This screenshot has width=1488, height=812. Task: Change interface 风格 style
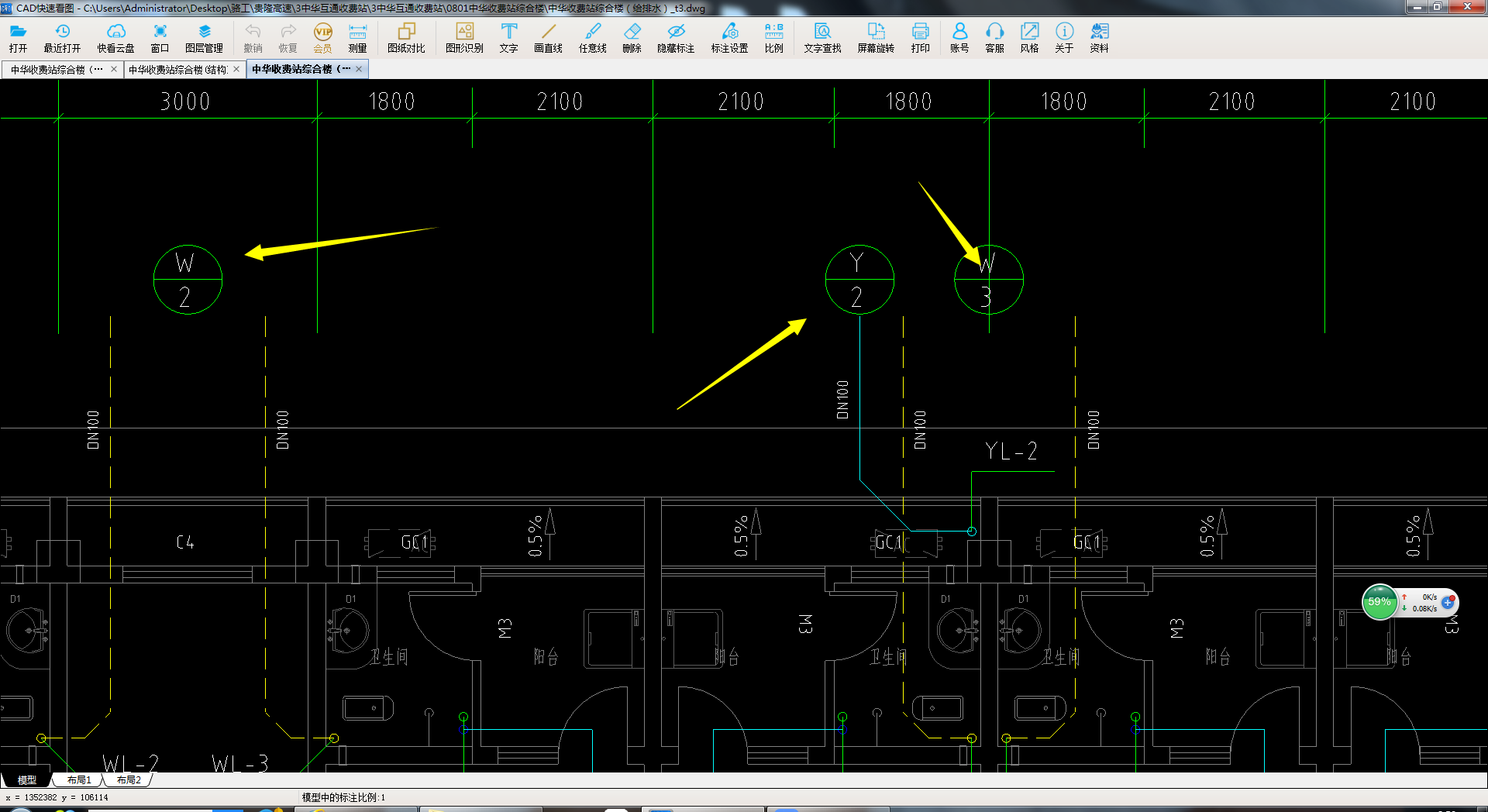point(1029,38)
